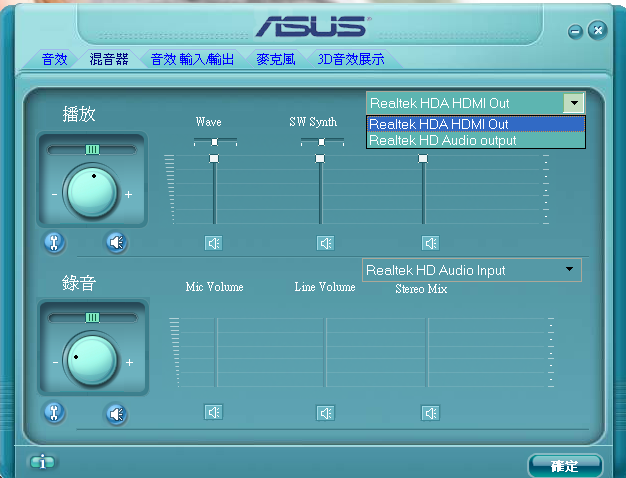
Task: Click the Stereo Mix slider track
Action: (x=428, y=353)
